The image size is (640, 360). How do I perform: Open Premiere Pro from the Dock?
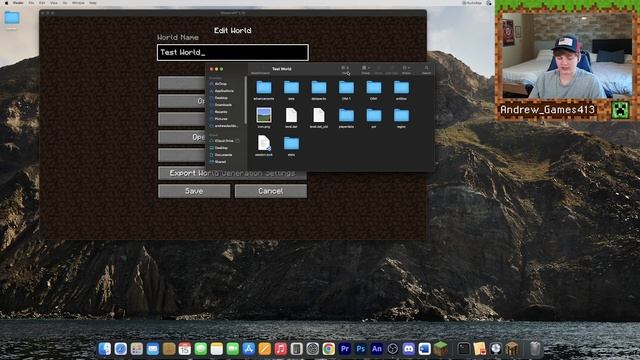click(344, 349)
